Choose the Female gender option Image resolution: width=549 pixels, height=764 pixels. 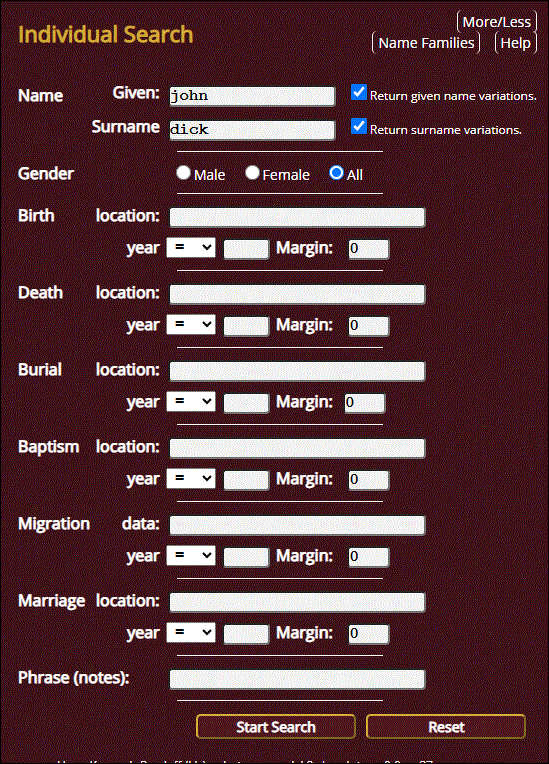pyautogui.click(x=252, y=172)
